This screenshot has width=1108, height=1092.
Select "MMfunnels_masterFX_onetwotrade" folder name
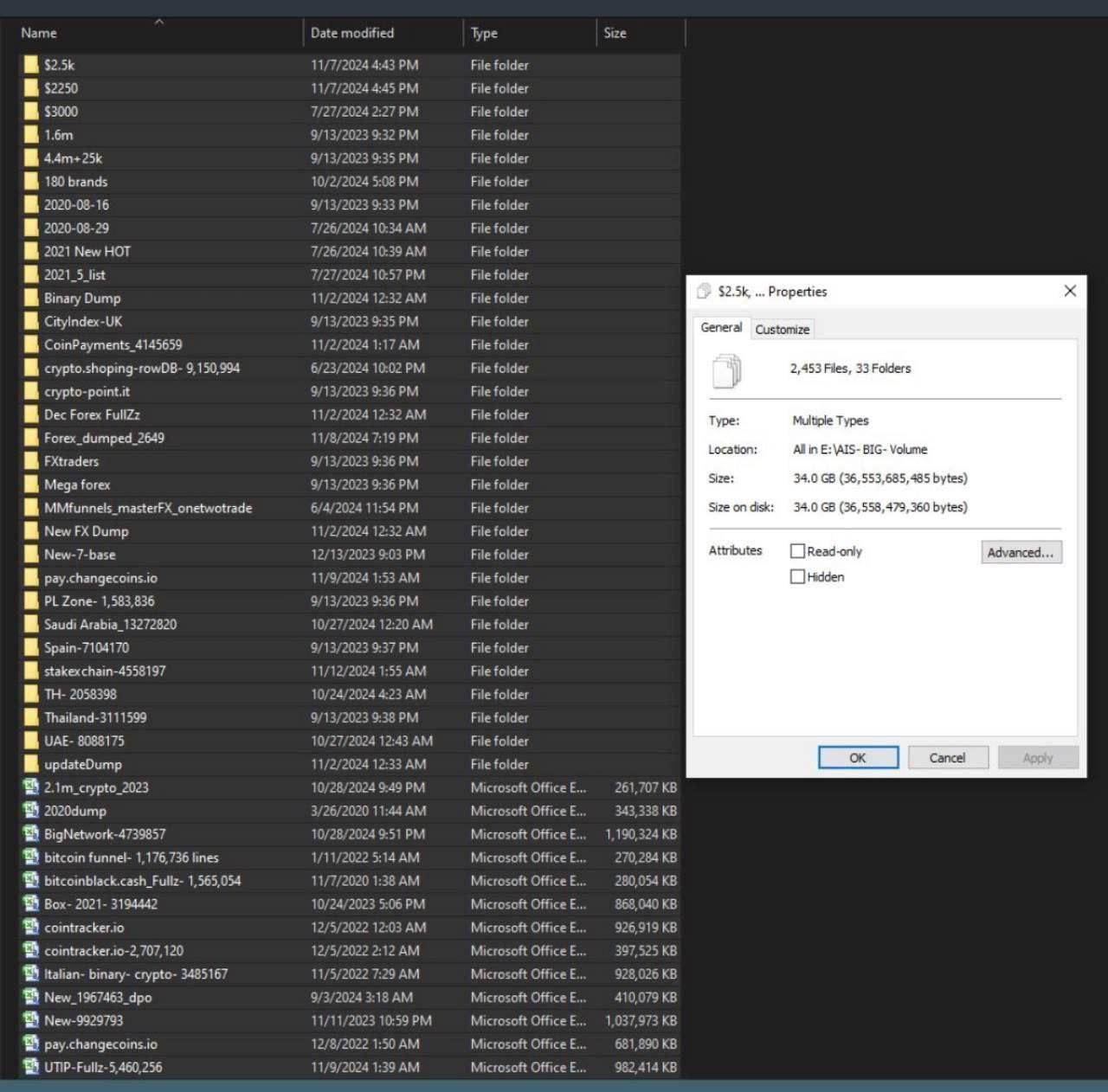click(148, 508)
